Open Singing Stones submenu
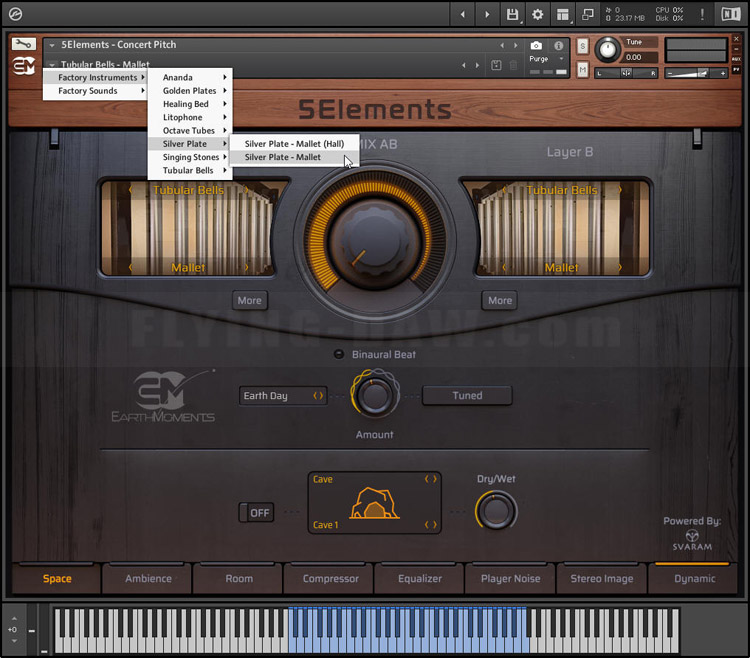The width and height of the screenshot is (750, 658). pyautogui.click(x=190, y=157)
